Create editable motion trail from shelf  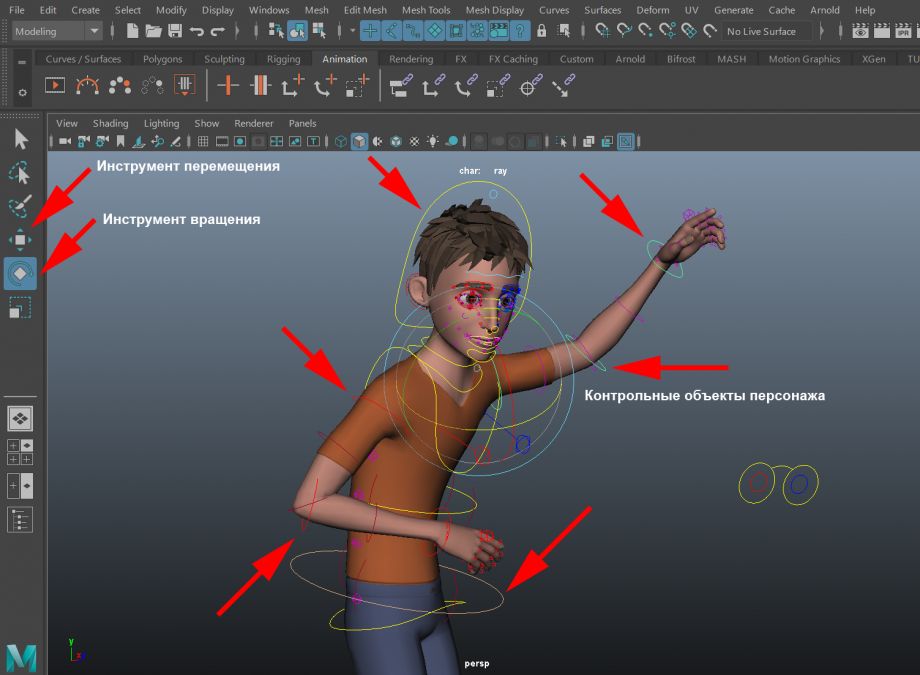[x=87, y=86]
